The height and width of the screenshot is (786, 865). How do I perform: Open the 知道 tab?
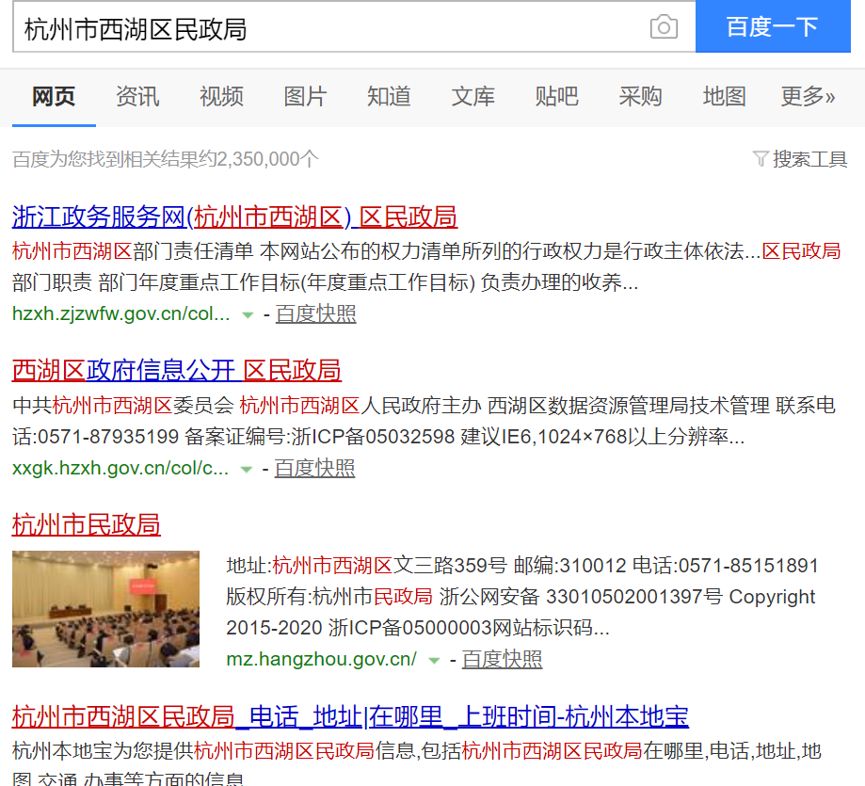[x=389, y=96]
